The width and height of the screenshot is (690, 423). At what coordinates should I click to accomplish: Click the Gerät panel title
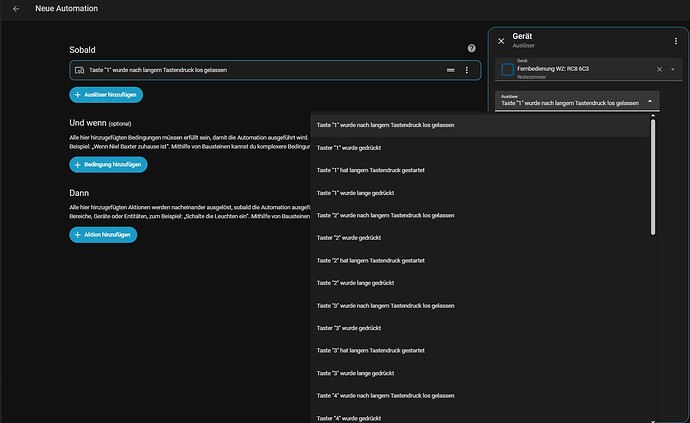[522, 36]
